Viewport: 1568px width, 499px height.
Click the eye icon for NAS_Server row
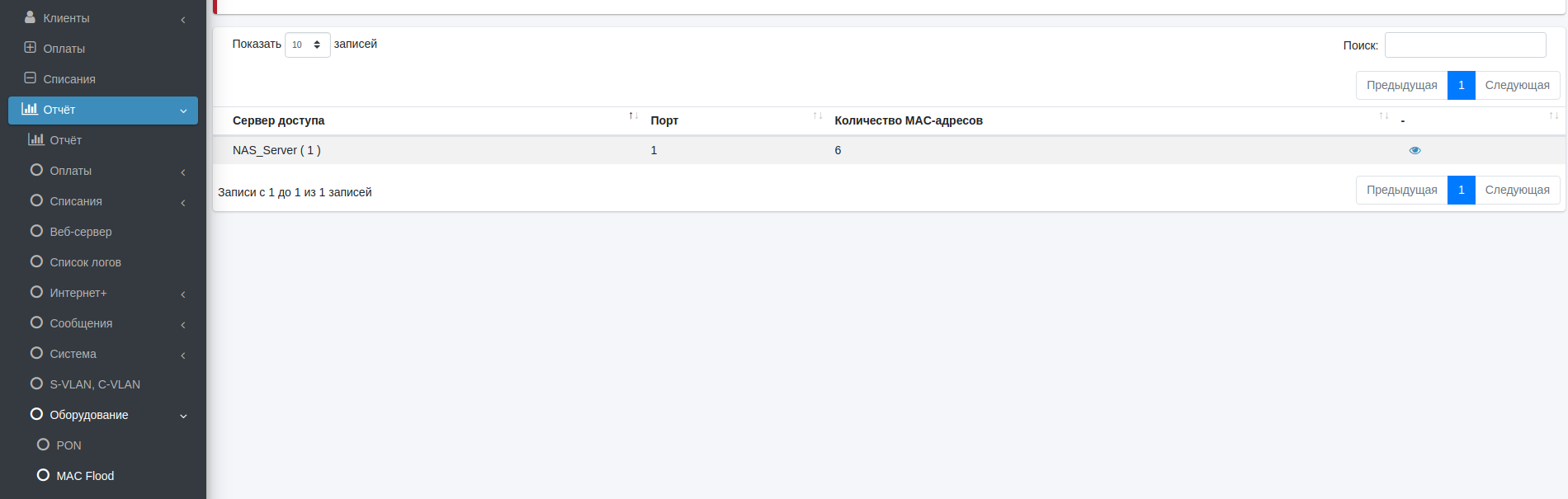(x=1415, y=150)
